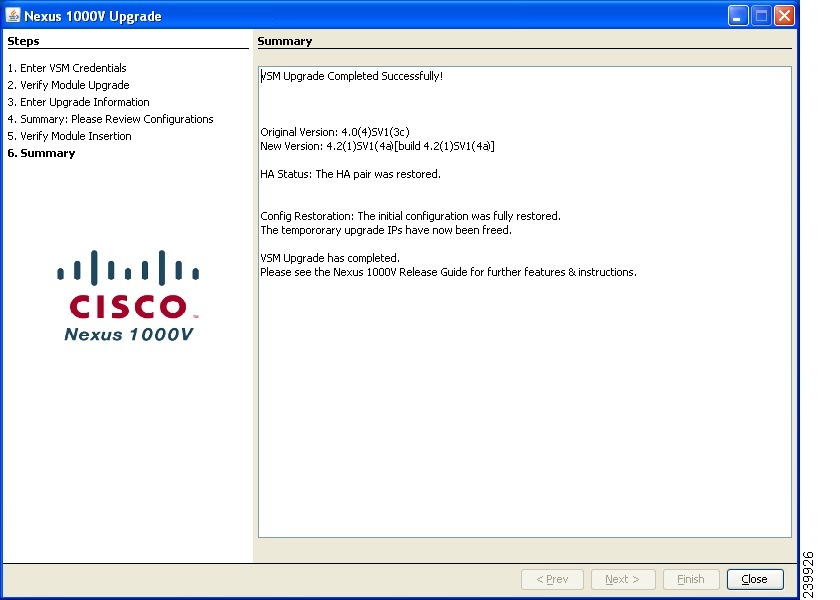This screenshot has width=840, height=600.
Task: Select step 2 Verify Module Upgrade
Action: tap(69, 85)
